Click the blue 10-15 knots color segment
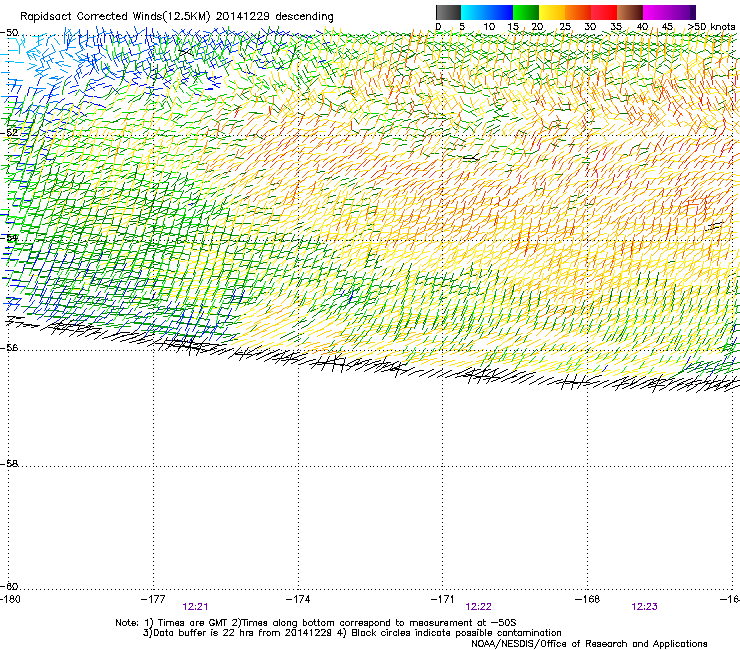740x650 pixels. 500,12
